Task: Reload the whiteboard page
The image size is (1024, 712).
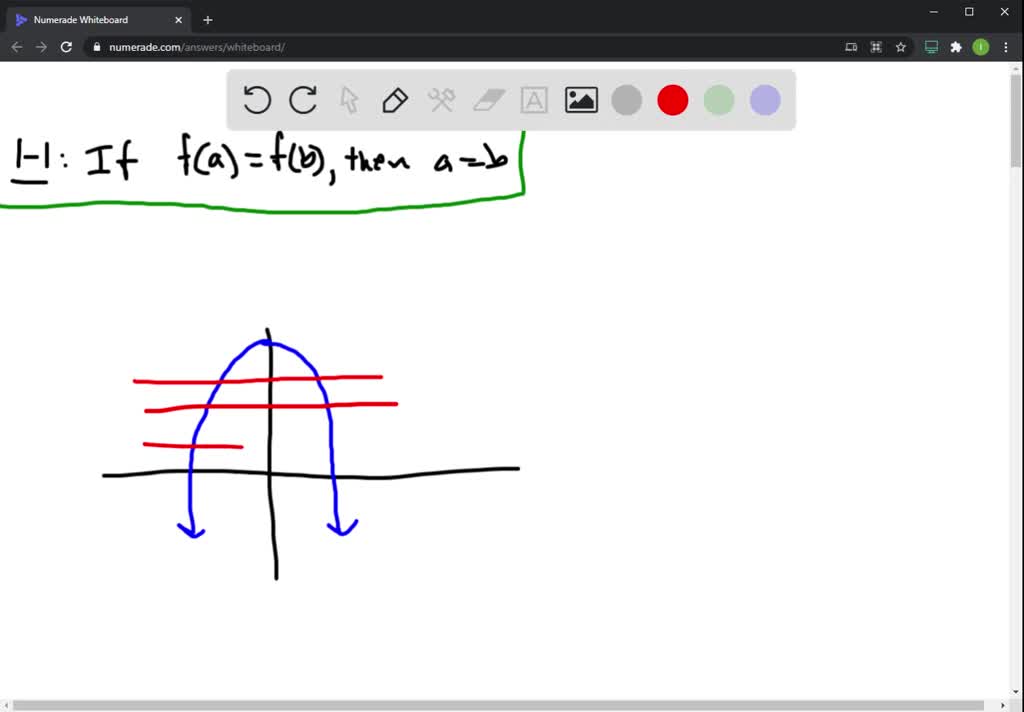Action: coord(66,47)
